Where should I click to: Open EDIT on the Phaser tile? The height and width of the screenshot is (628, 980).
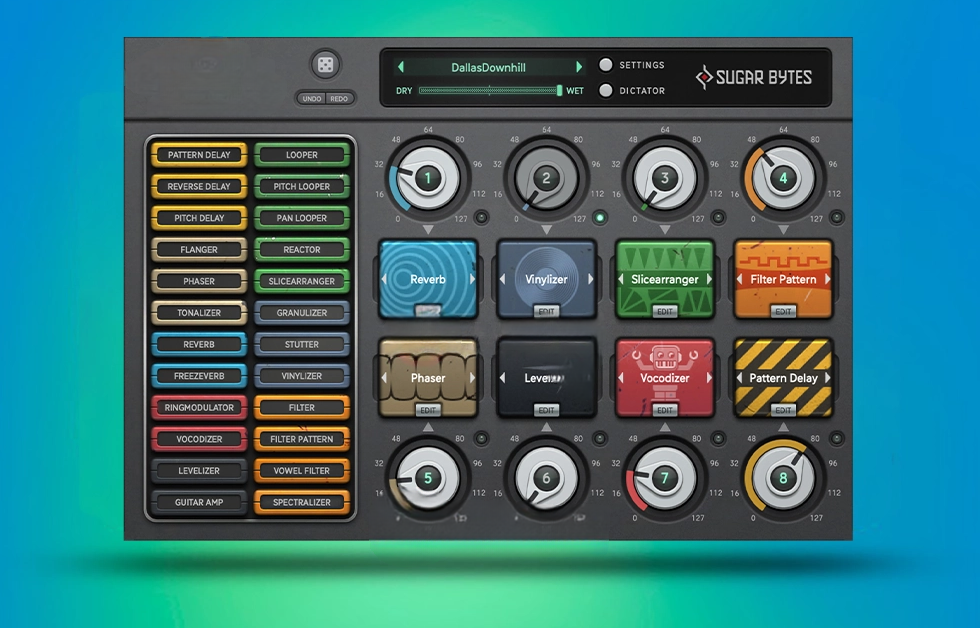[x=428, y=410]
